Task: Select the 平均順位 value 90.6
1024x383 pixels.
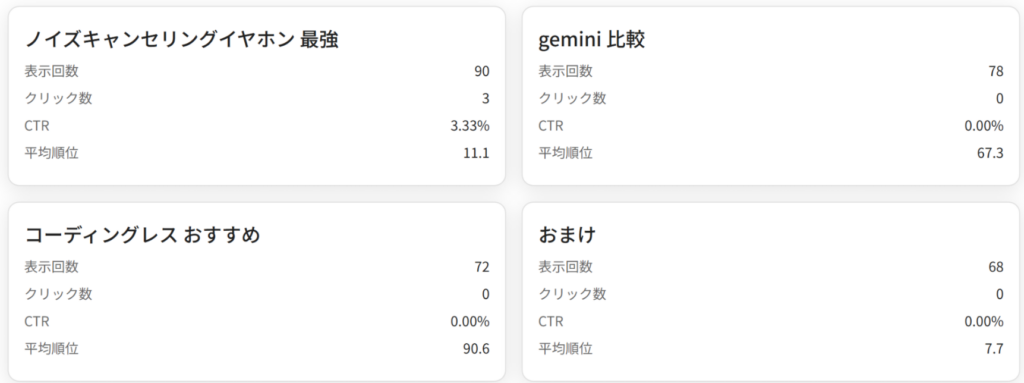Action: 476,349
